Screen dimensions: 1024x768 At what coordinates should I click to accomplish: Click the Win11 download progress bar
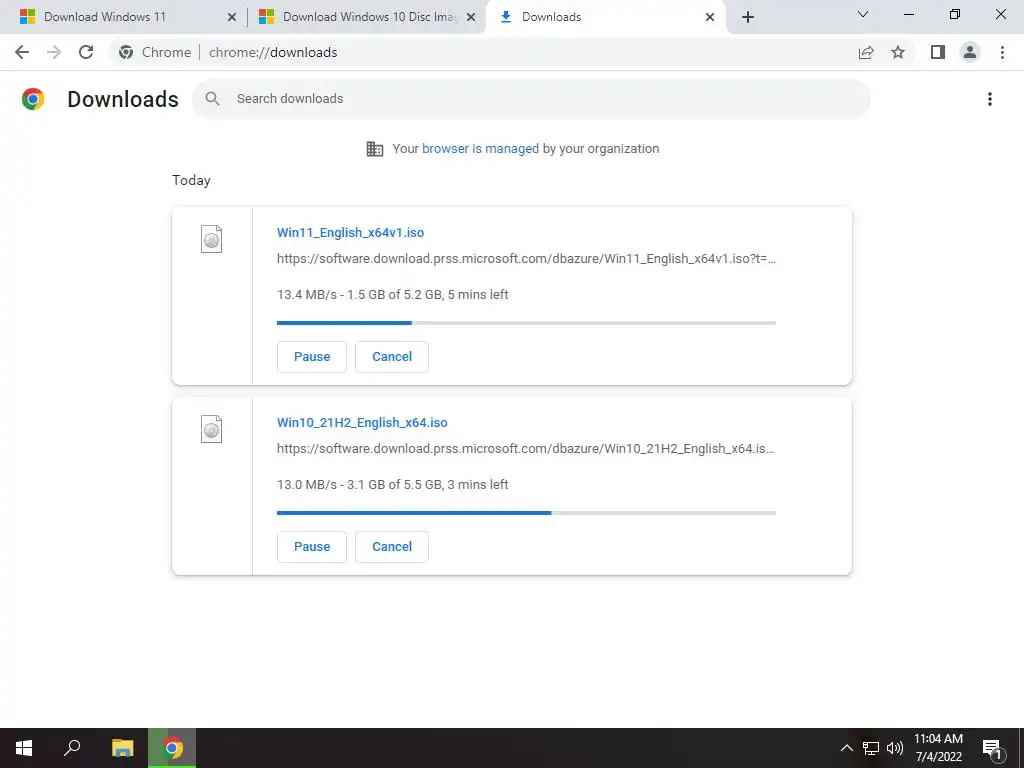pos(526,323)
